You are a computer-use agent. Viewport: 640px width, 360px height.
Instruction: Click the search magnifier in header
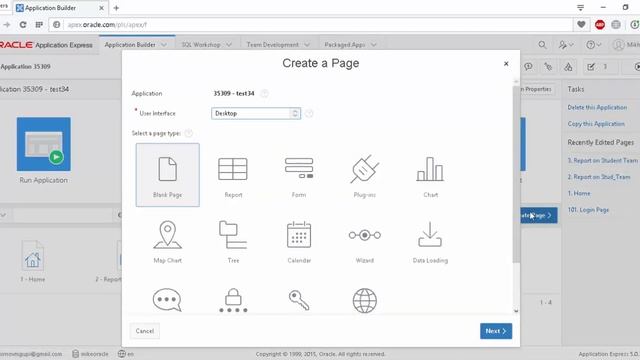[x=542, y=44]
